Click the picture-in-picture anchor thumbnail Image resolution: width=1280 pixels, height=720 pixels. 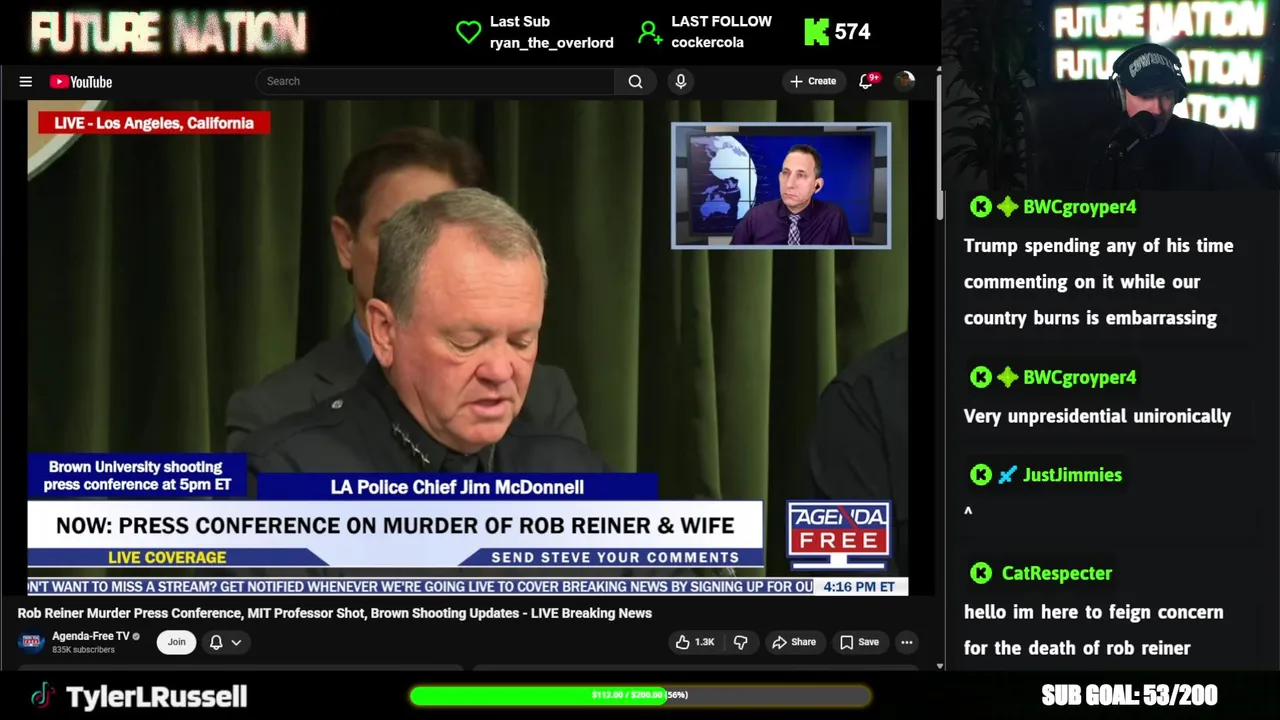tap(781, 185)
